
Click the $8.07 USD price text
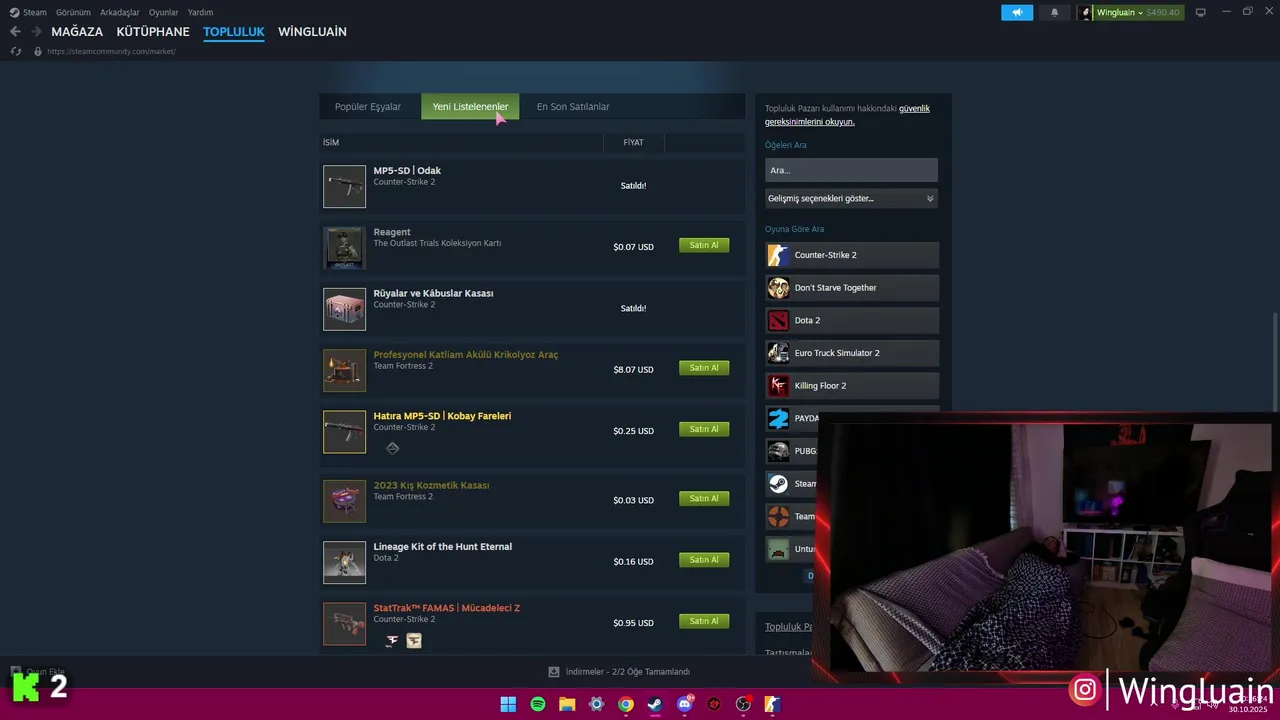[x=633, y=370]
